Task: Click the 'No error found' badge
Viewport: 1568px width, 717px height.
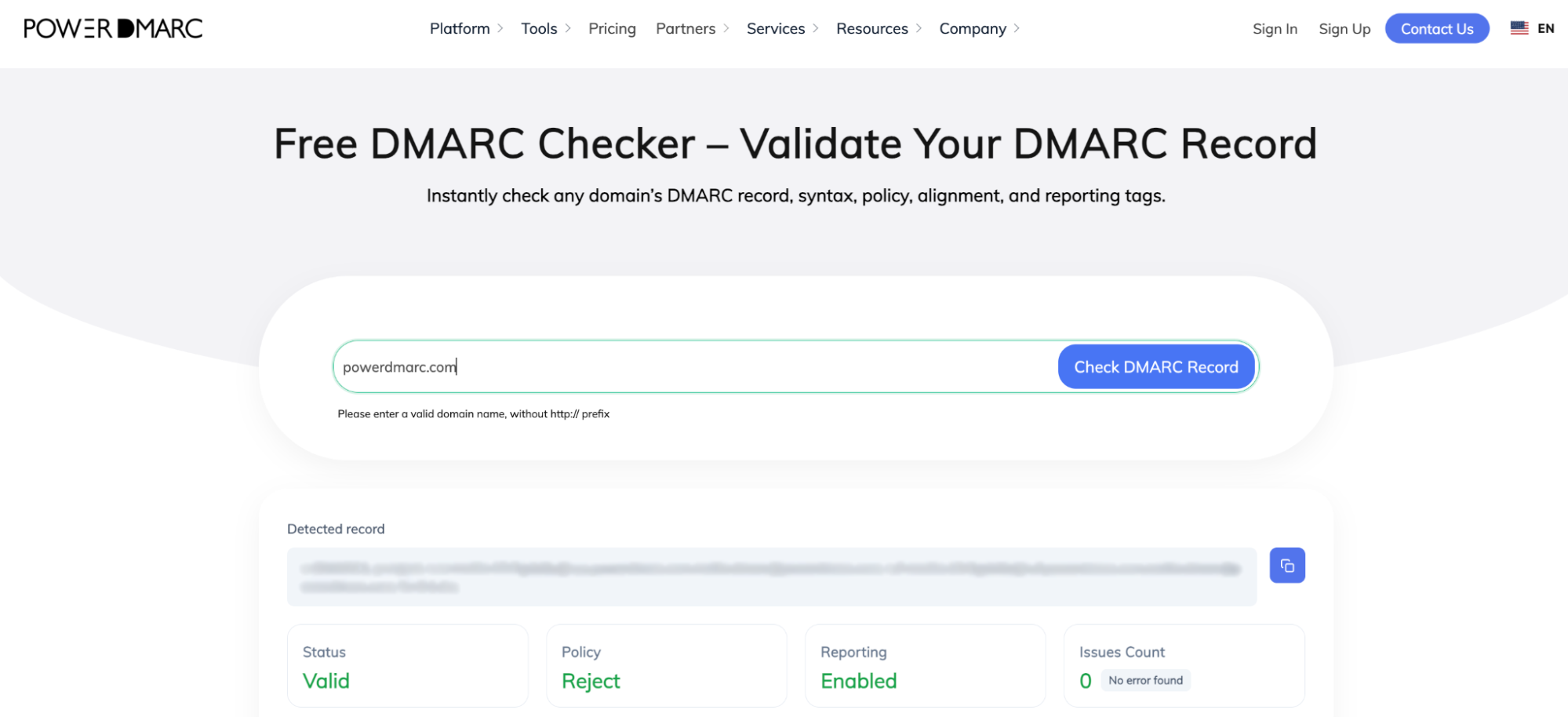Action: [x=1145, y=680]
